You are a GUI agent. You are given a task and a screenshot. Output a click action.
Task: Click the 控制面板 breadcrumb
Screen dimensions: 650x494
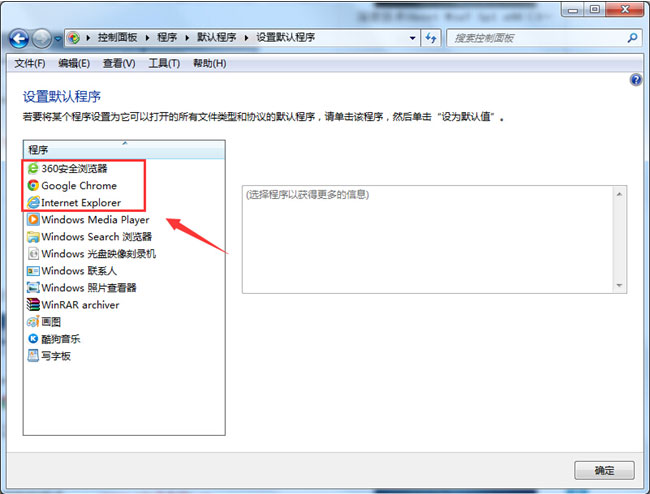pos(117,38)
